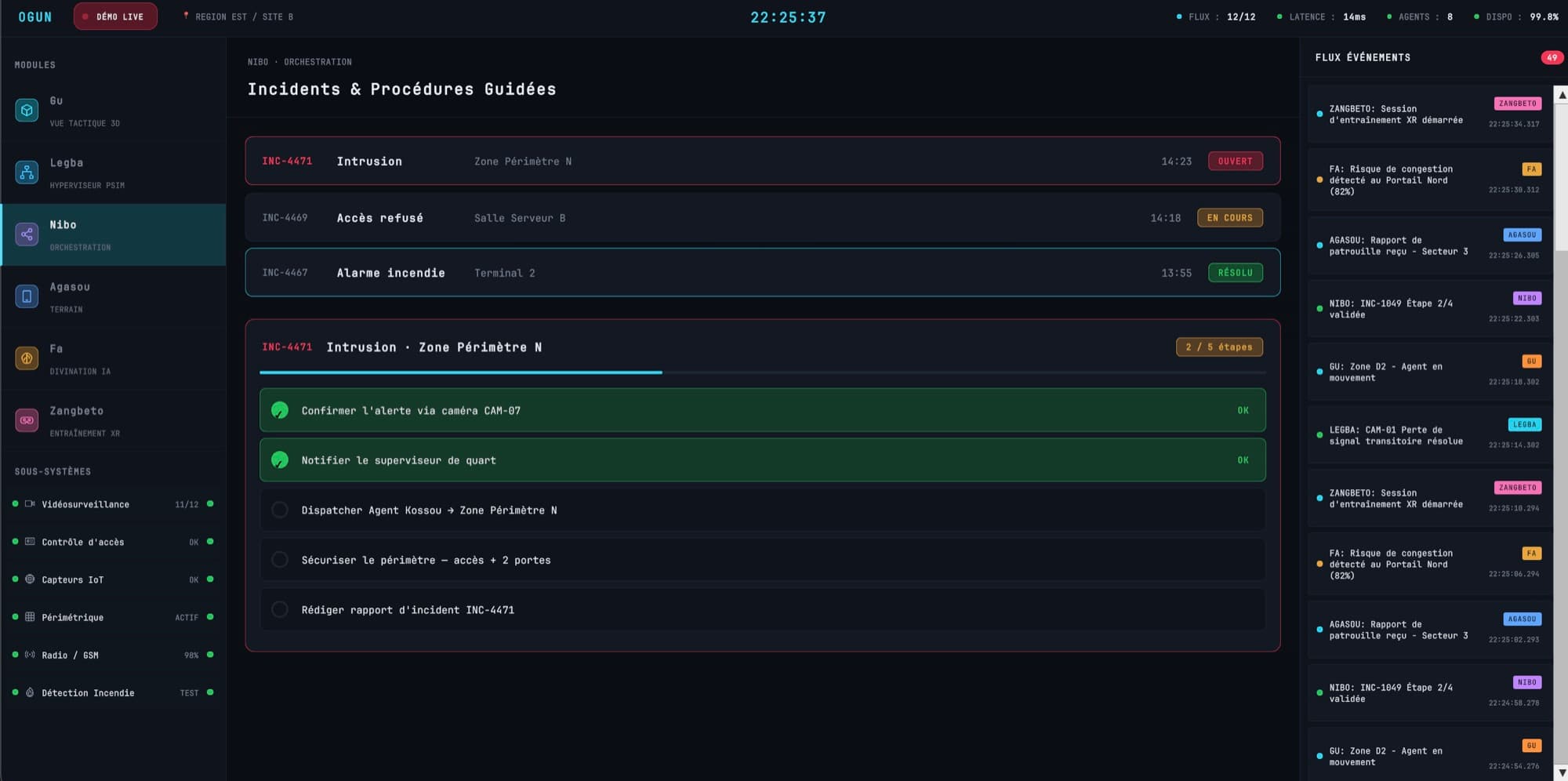Click the location pin near Region Est
1568x781 pixels.
pyautogui.click(x=186, y=16)
